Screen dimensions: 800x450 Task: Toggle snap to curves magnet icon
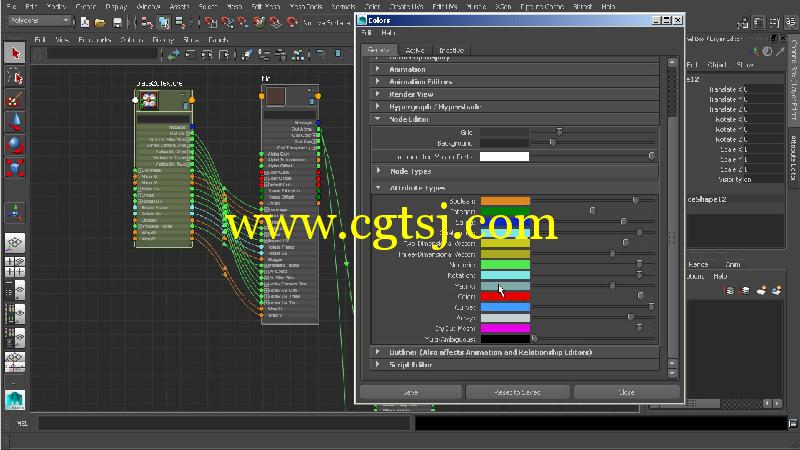pyautogui.click(x=227, y=22)
